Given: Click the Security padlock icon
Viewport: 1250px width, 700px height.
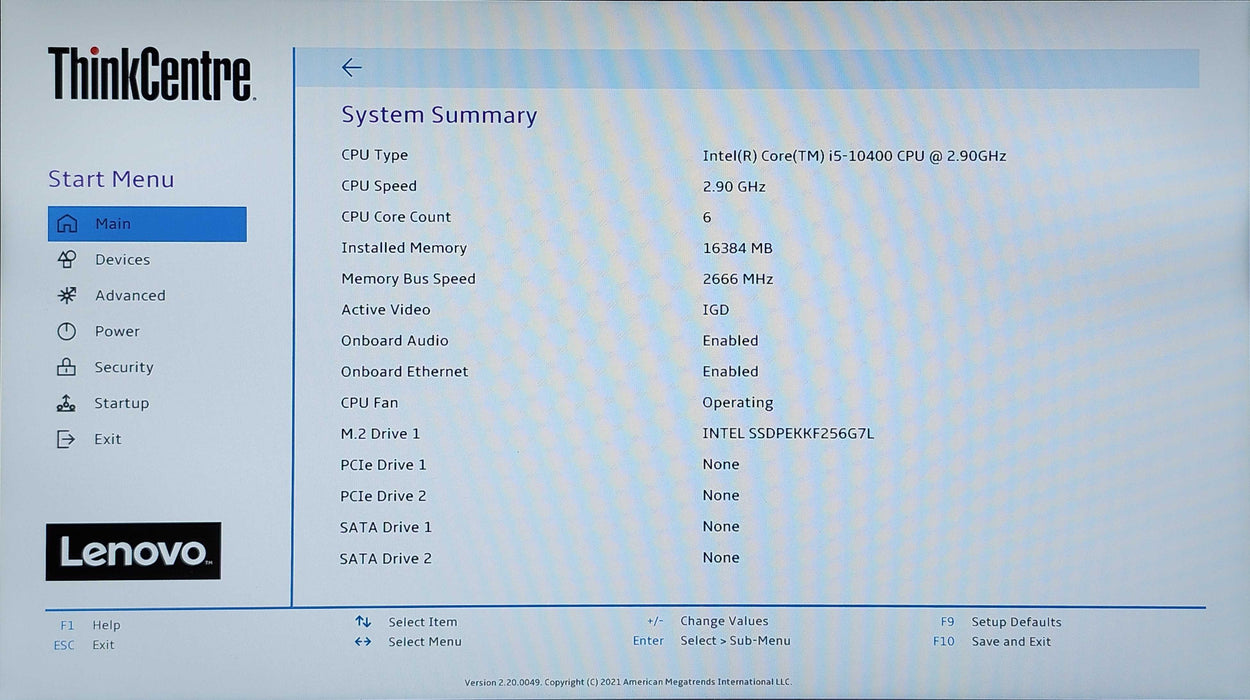Looking at the screenshot, I should tap(67, 367).
